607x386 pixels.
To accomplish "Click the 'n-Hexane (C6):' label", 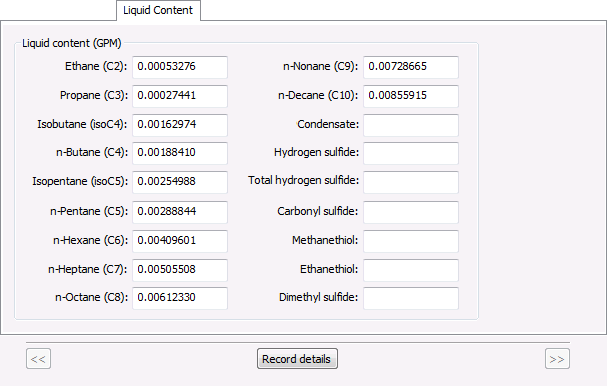I will (x=90, y=240).
